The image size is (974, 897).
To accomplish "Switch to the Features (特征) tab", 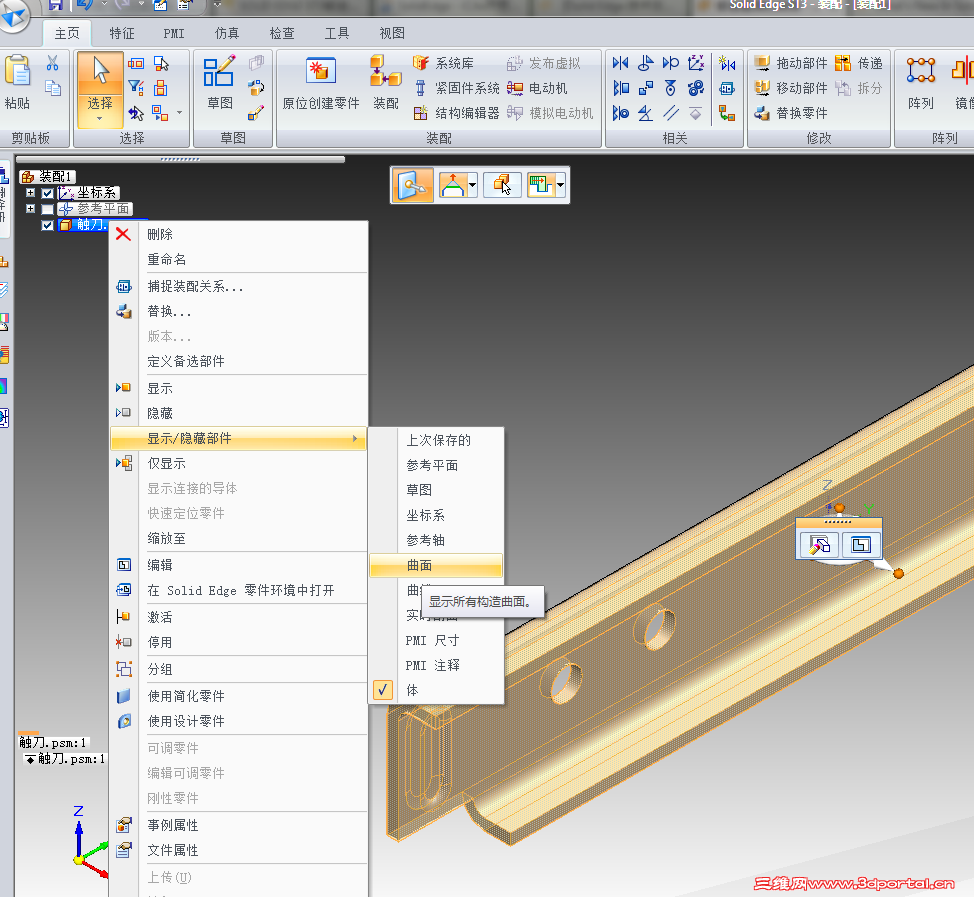I will click(122, 34).
